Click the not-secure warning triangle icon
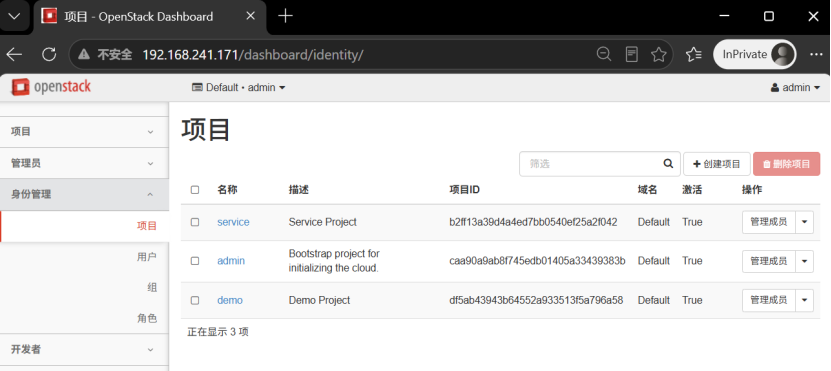 83,54
